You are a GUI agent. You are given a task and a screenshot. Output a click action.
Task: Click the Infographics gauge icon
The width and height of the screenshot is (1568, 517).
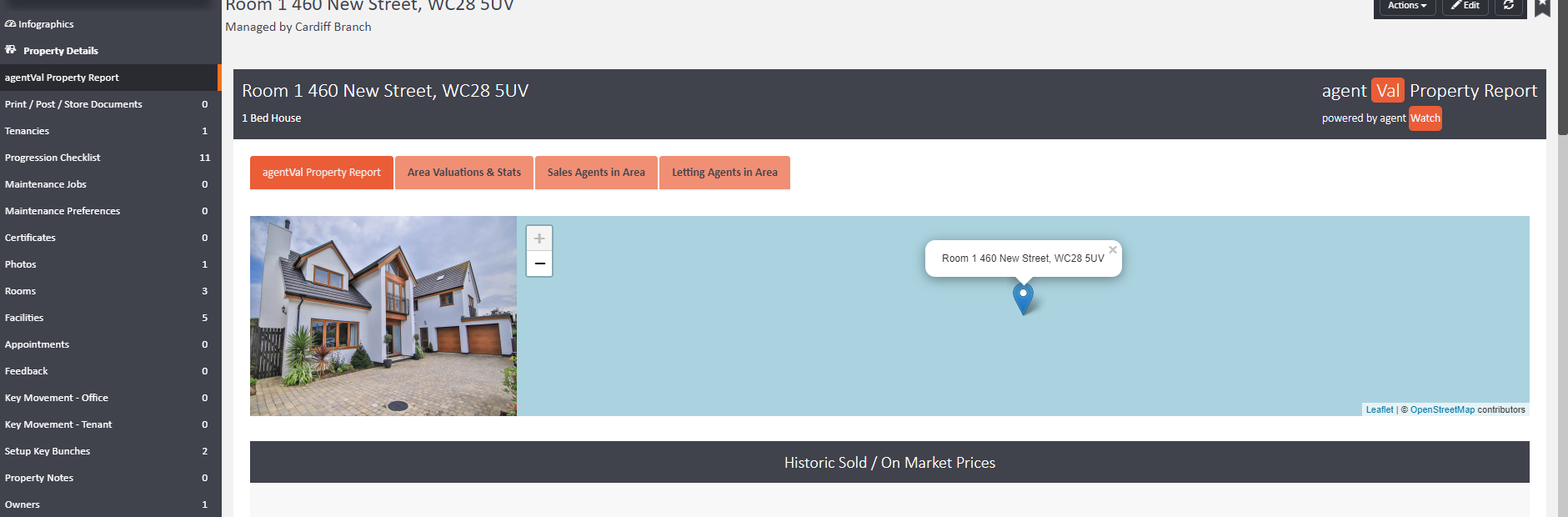click(10, 24)
